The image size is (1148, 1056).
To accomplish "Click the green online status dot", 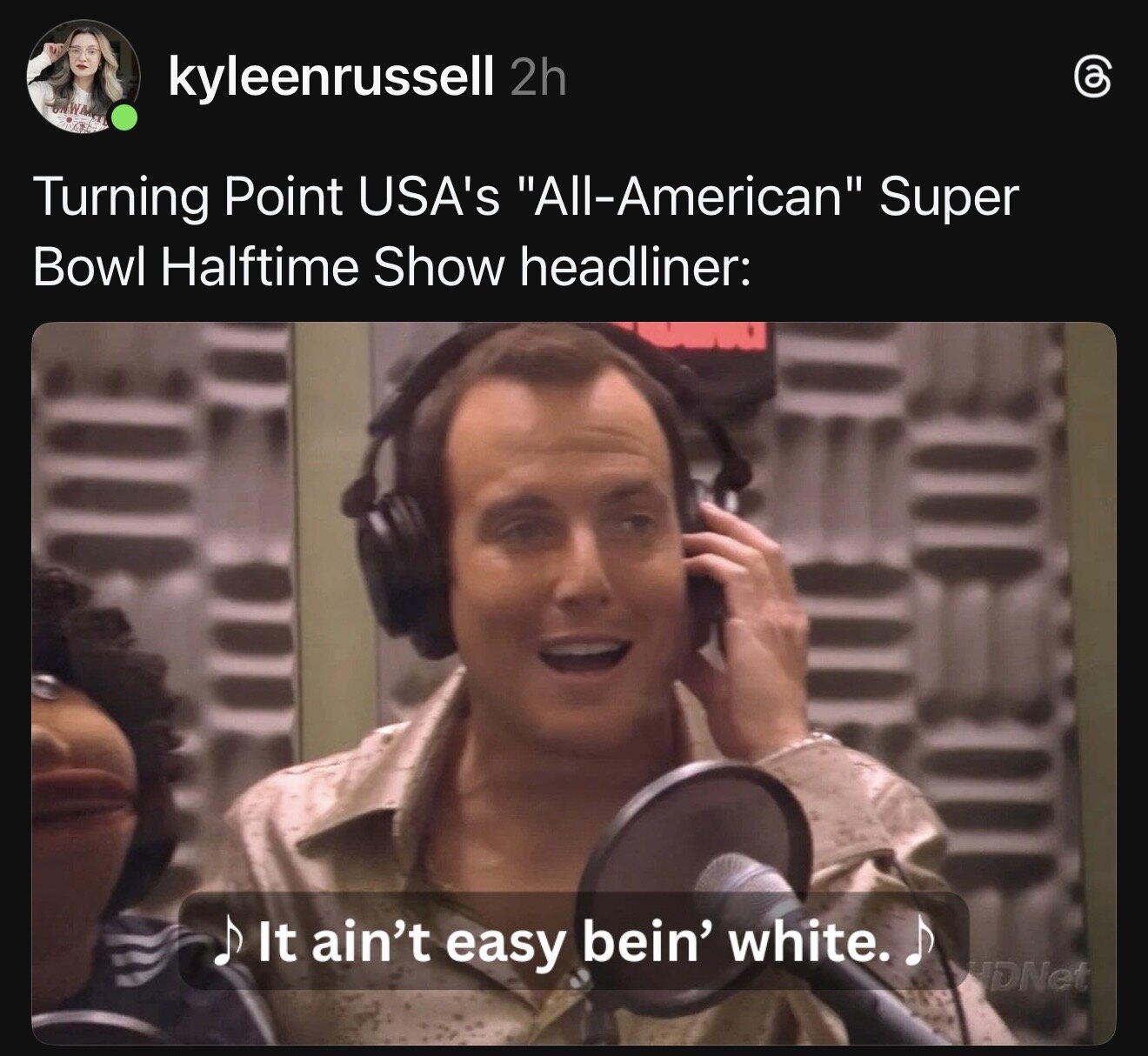I will pyautogui.click(x=125, y=119).
